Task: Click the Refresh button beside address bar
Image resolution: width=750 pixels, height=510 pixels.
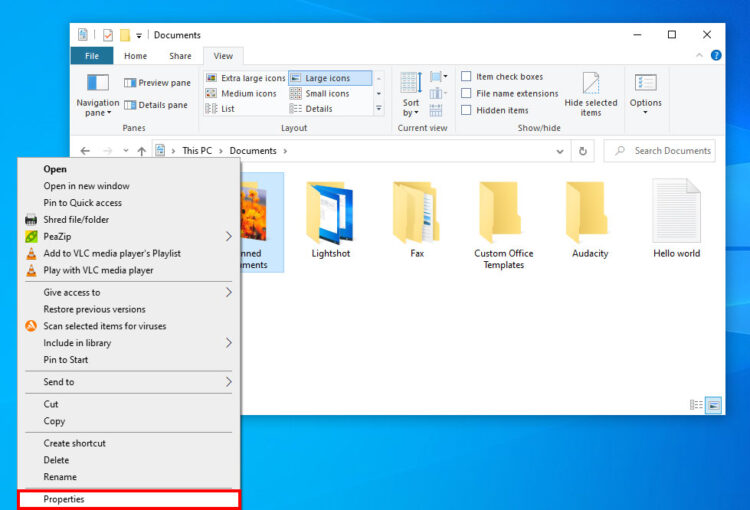Action: (x=583, y=151)
